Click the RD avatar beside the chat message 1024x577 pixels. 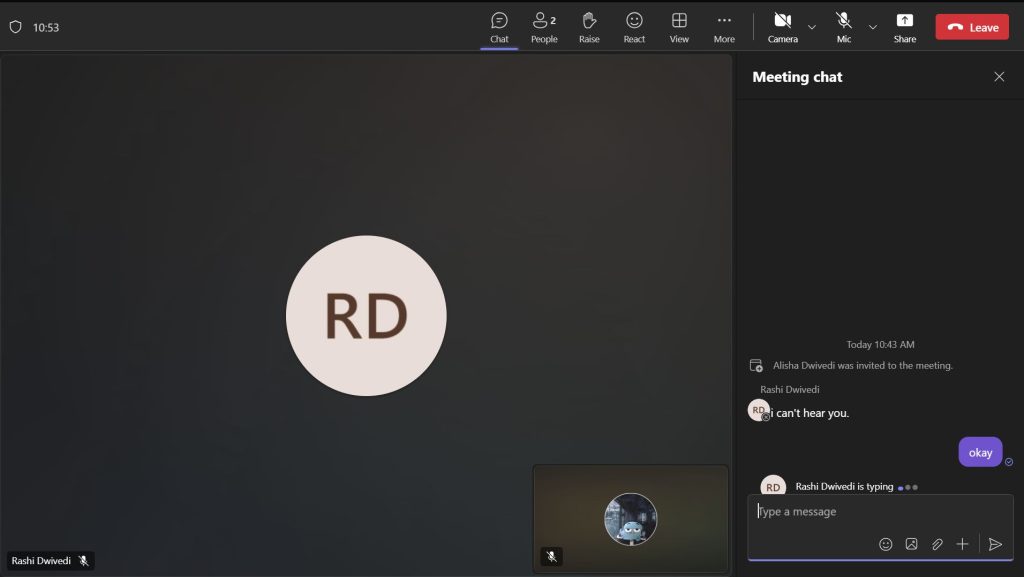pyautogui.click(x=758, y=410)
